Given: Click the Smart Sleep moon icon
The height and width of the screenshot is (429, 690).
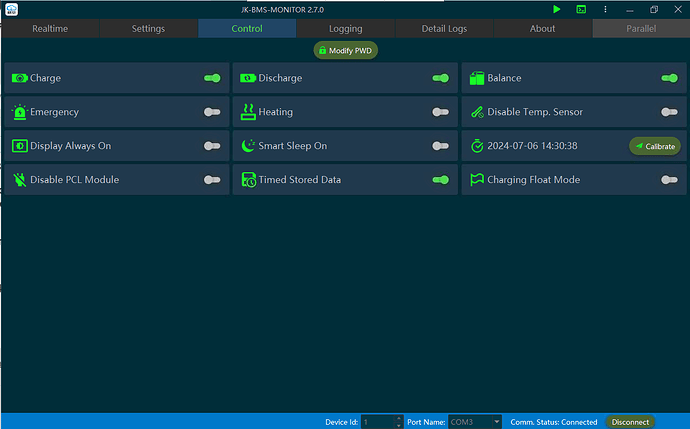Looking at the screenshot, I should [248, 146].
